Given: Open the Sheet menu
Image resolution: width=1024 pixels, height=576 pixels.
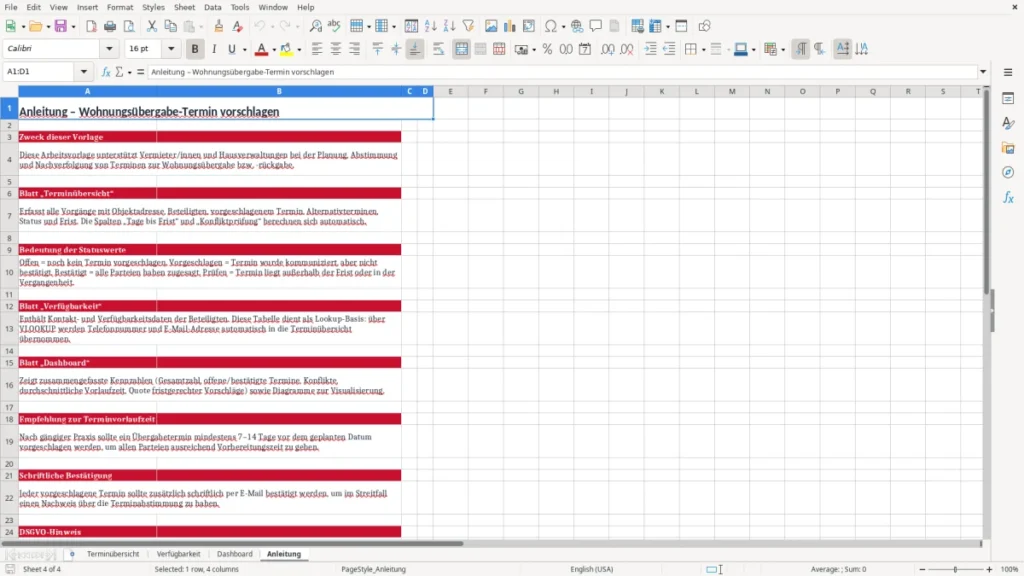Looking at the screenshot, I should coord(184,7).
